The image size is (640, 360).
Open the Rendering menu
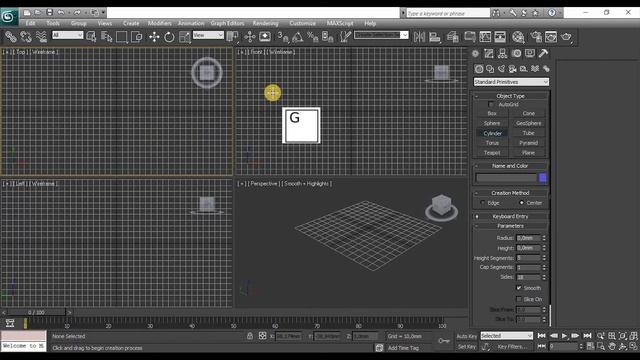[x=265, y=23]
